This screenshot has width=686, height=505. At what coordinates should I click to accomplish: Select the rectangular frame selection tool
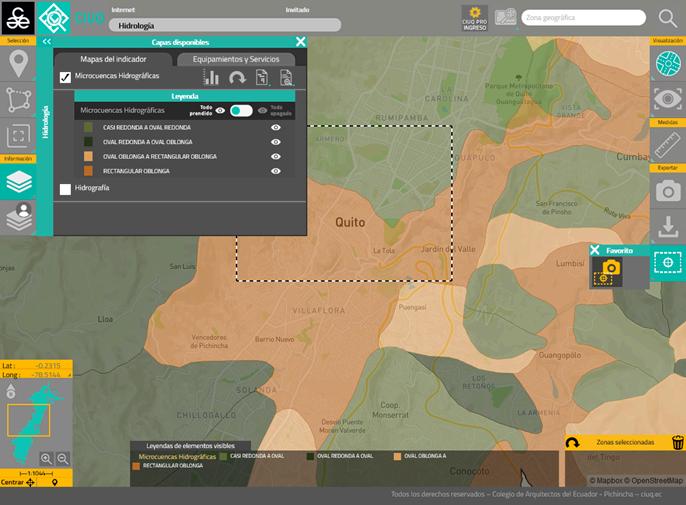pos(18,136)
